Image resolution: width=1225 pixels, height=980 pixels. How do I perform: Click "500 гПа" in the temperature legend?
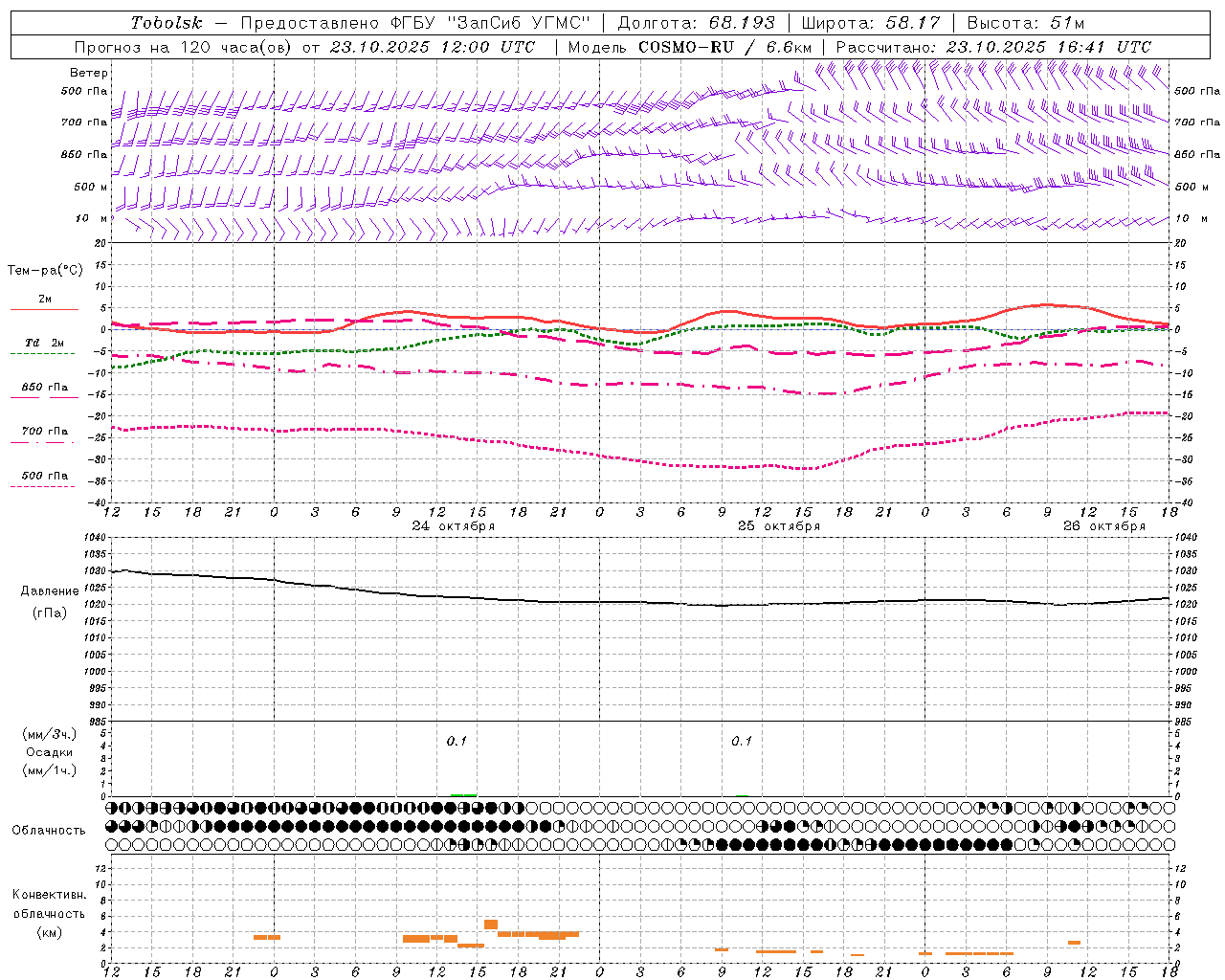pos(44,476)
